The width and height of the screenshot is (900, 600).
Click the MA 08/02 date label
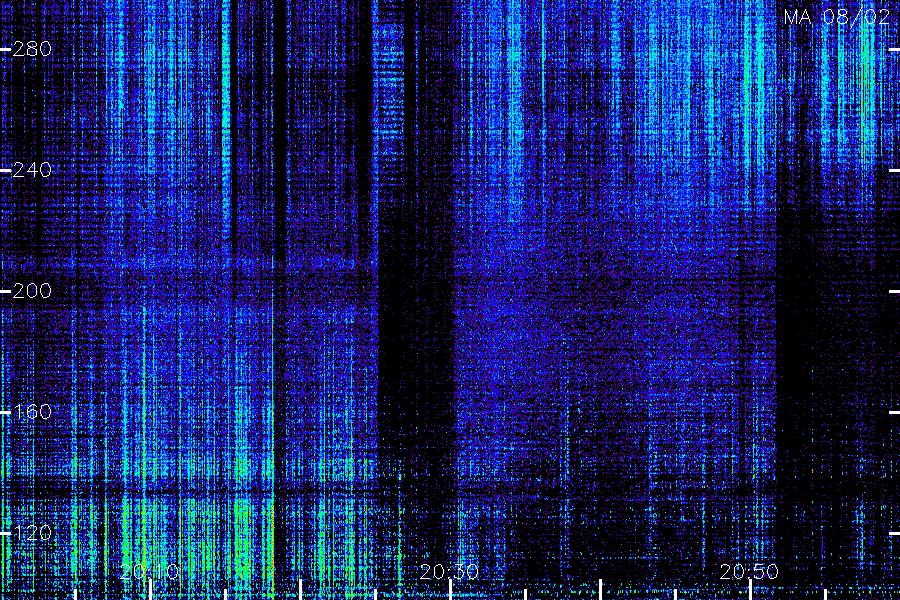[x=837, y=17]
